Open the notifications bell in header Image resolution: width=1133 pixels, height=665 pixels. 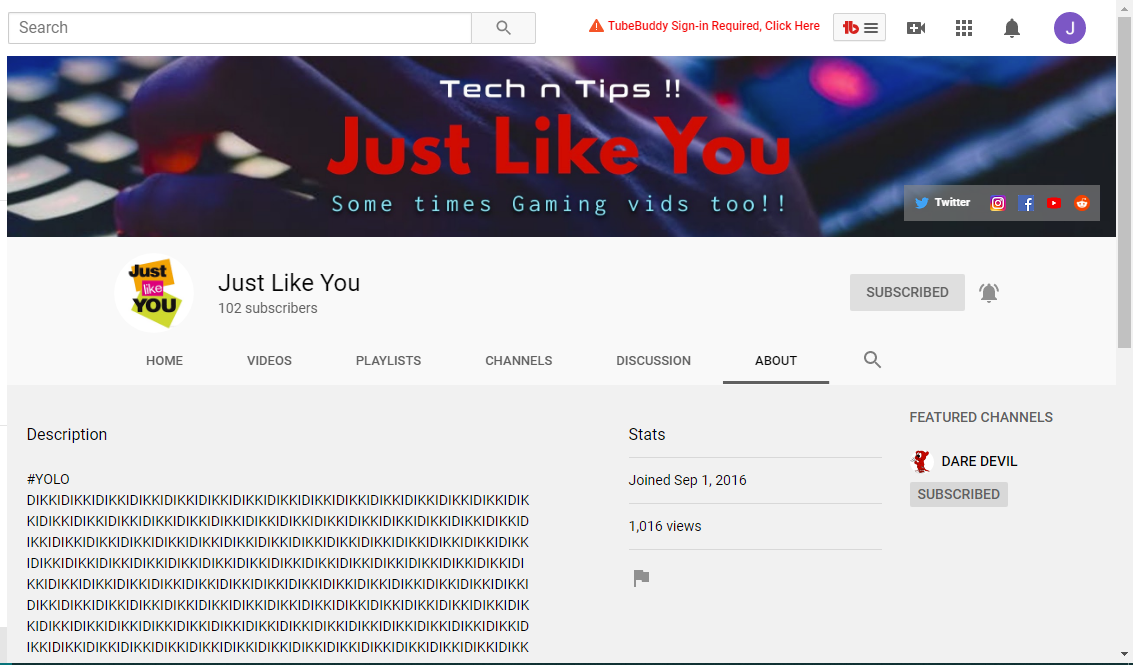1011,28
